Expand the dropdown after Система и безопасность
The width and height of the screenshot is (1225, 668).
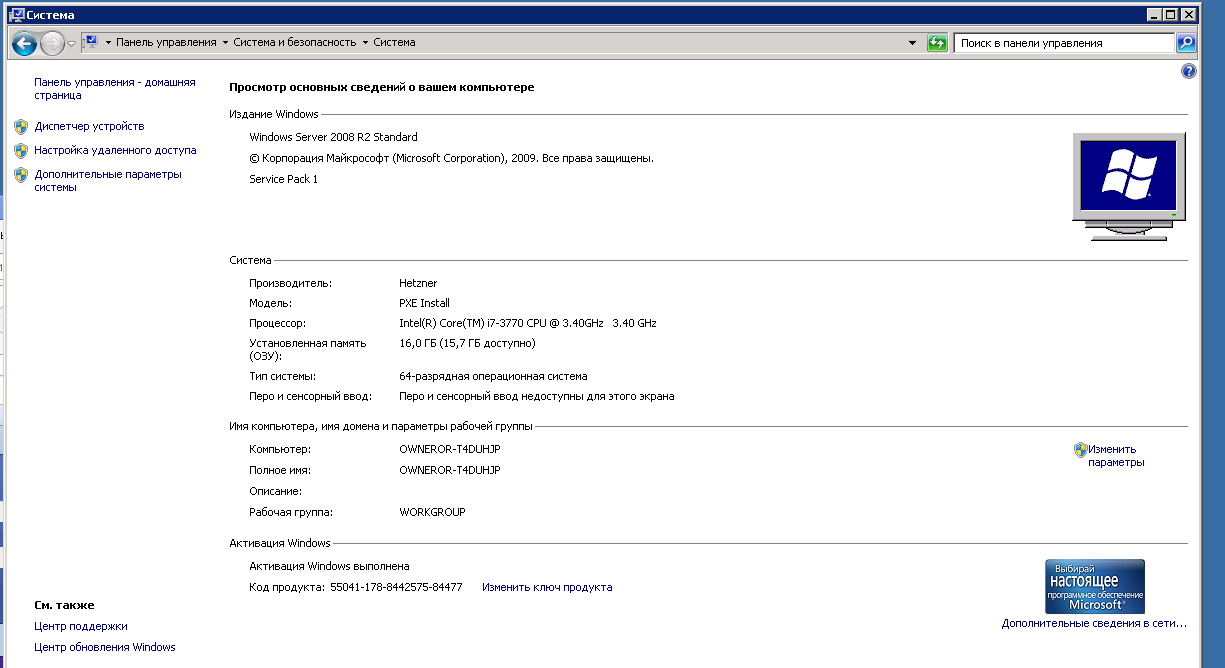(x=365, y=43)
